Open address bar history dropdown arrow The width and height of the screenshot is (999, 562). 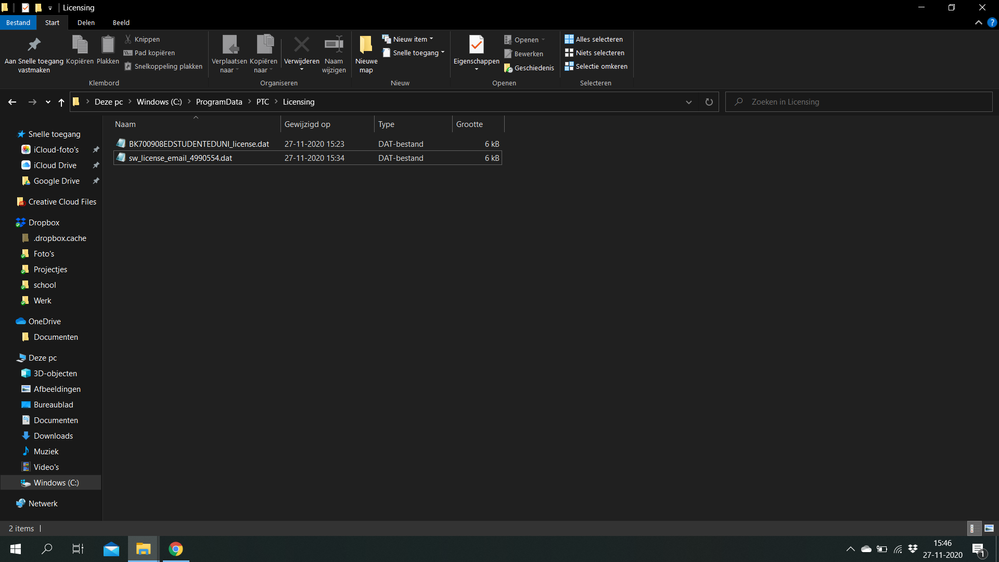pyautogui.click(x=688, y=102)
